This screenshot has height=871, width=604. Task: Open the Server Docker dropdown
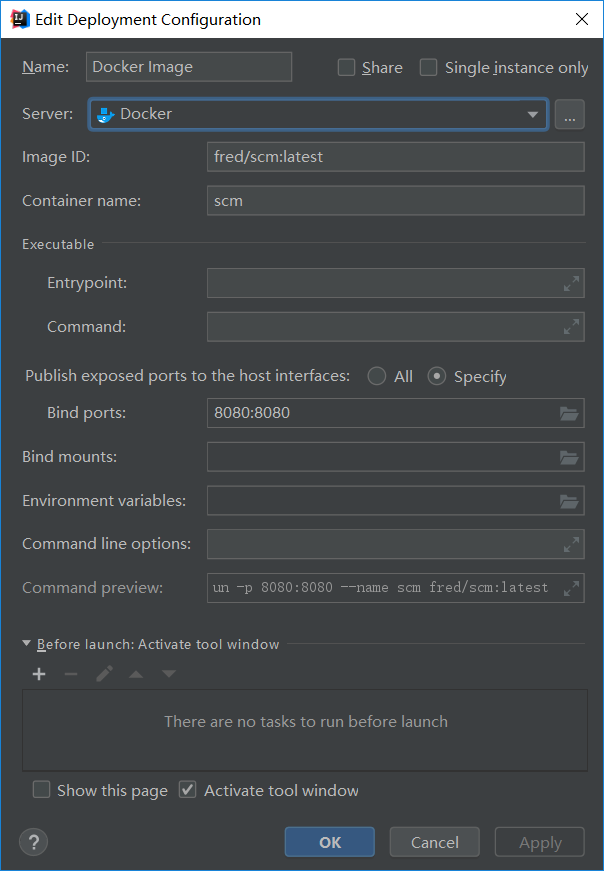tap(318, 114)
